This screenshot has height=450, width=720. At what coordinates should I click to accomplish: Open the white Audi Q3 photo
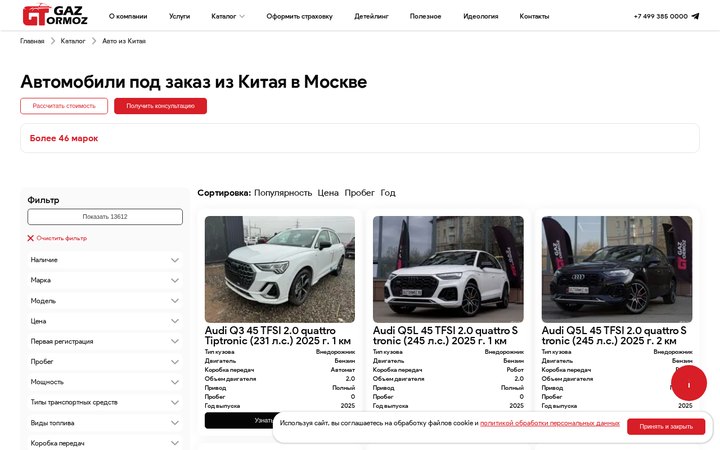pos(280,269)
